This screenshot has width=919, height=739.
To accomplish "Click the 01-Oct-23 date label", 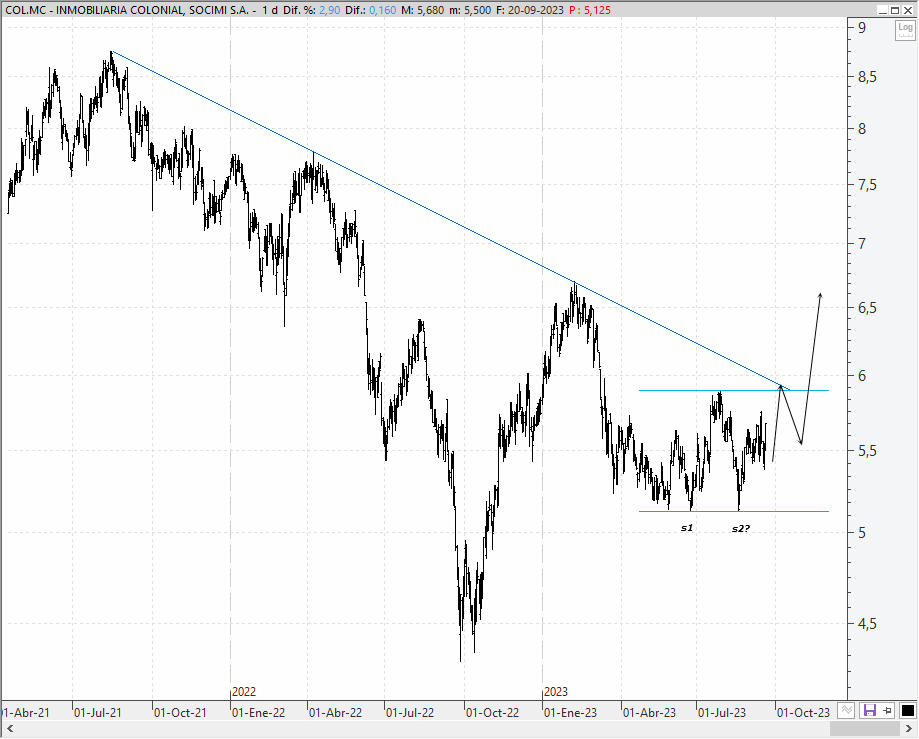I will click(x=804, y=713).
